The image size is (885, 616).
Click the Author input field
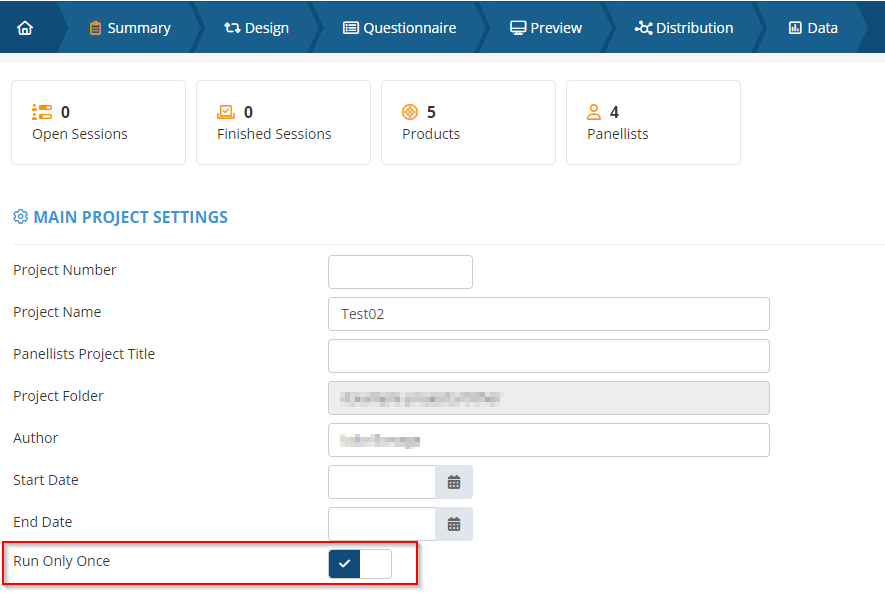548,440
